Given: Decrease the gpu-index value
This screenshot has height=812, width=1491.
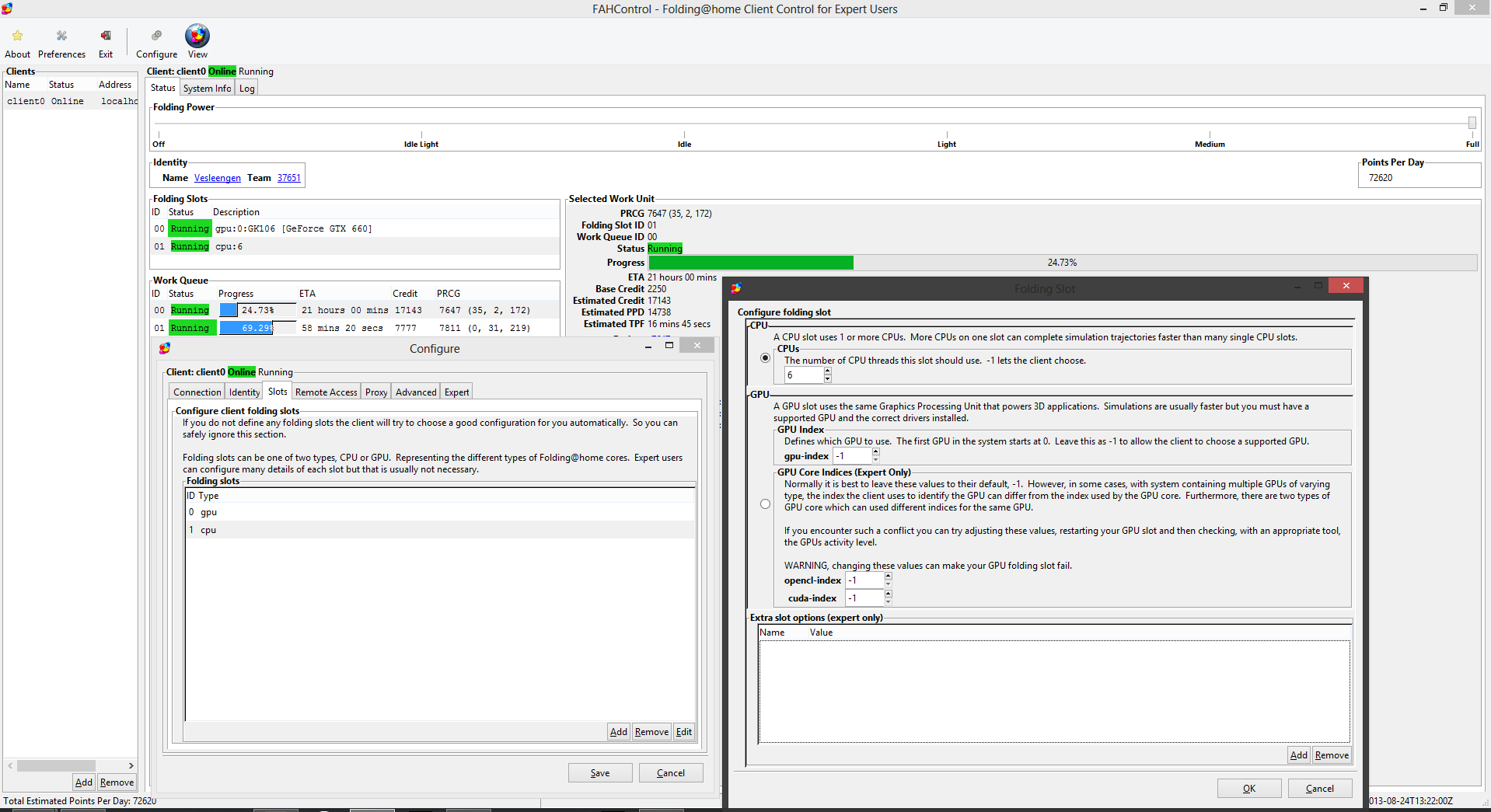Looking at the screenshot, I should click(876, 459).
